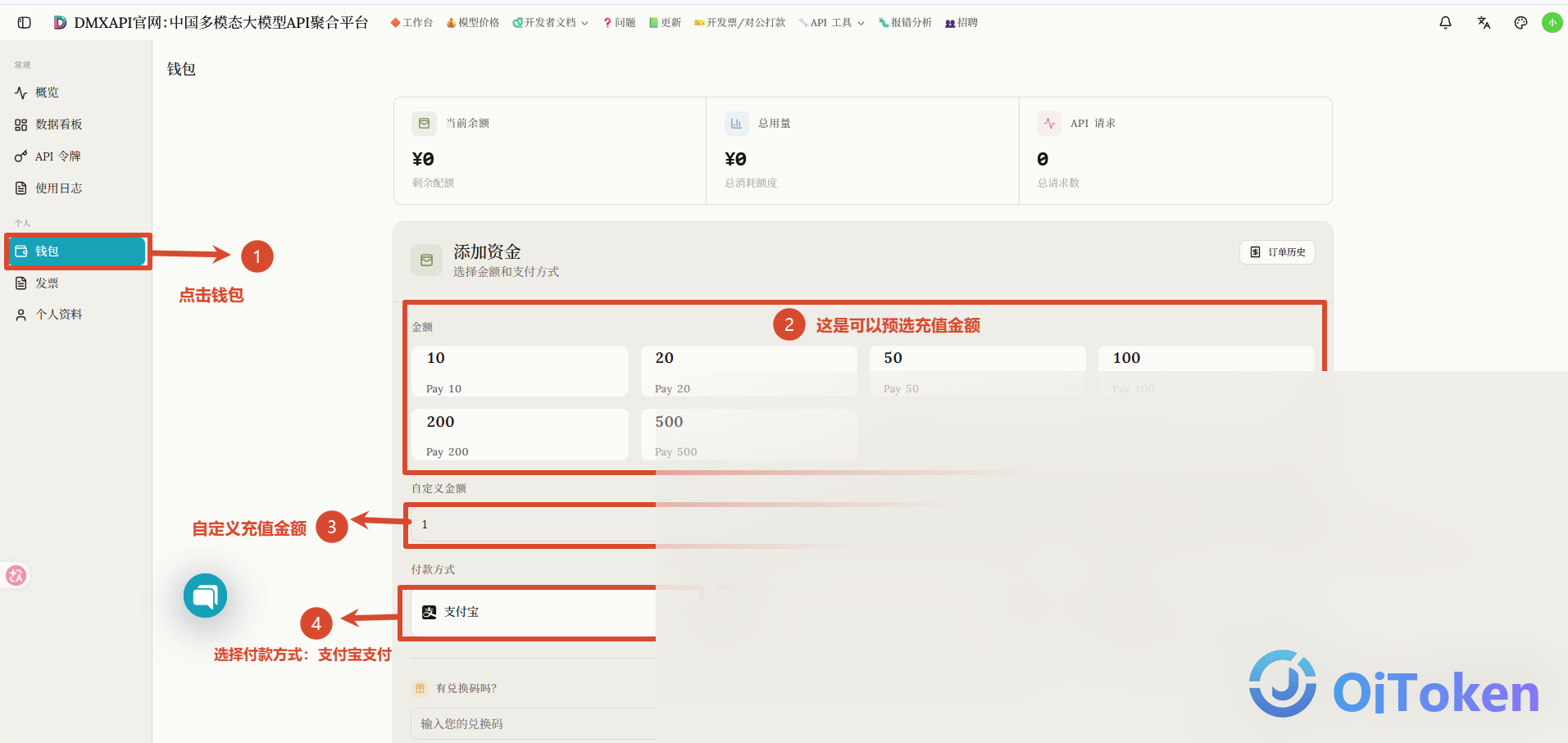This screenshot has width=1568, height=743.
Task: Click the DMXAPI logo icon
Action: pos(60,23)
